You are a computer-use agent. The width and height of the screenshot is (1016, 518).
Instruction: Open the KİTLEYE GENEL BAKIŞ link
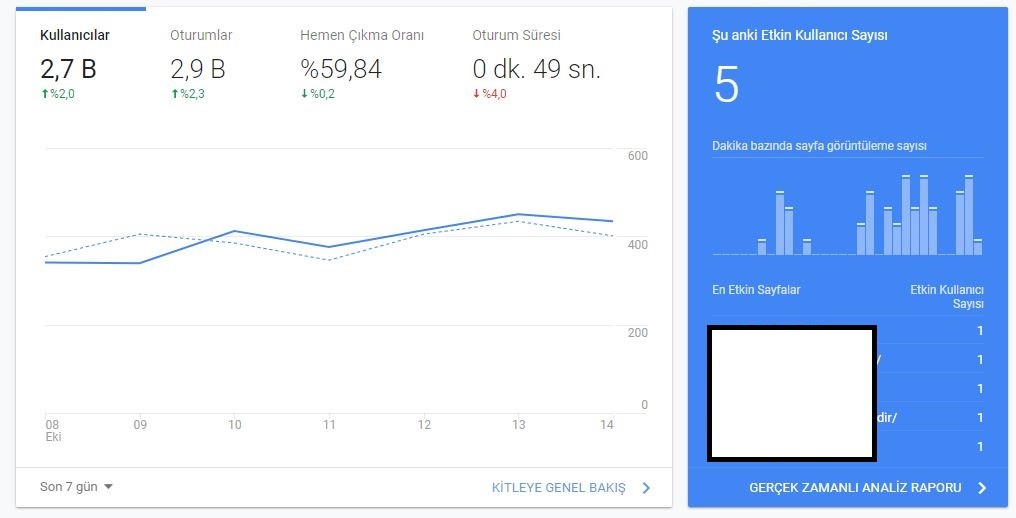[x=559, y=488]
